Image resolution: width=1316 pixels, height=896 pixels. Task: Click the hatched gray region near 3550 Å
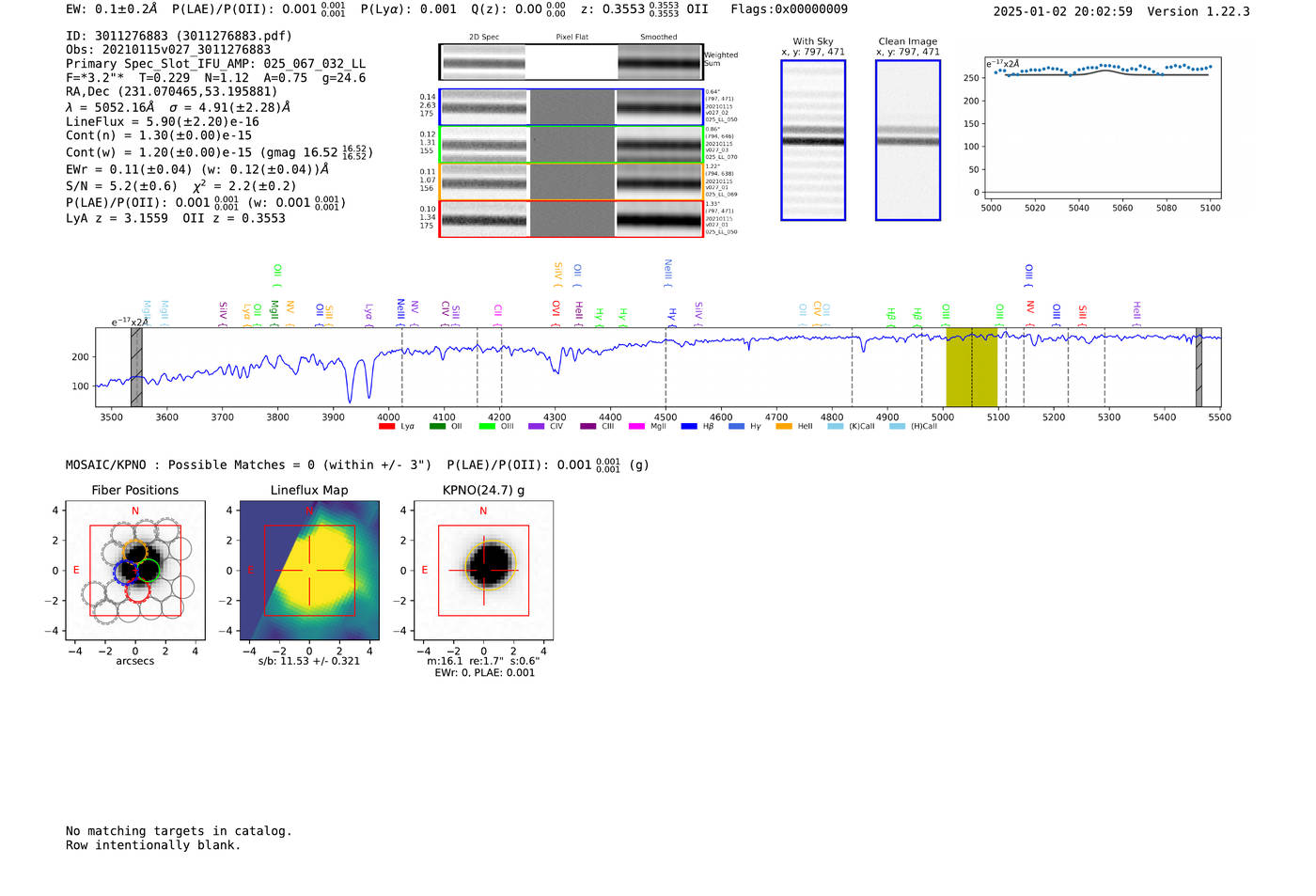point(136,368)
